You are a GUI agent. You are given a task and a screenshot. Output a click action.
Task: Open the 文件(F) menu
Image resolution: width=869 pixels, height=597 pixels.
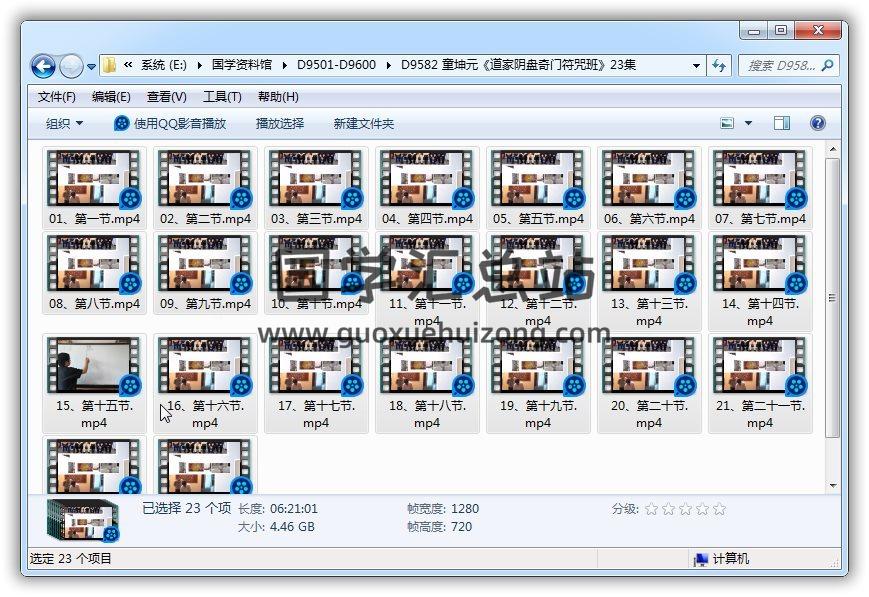[56, 97]
